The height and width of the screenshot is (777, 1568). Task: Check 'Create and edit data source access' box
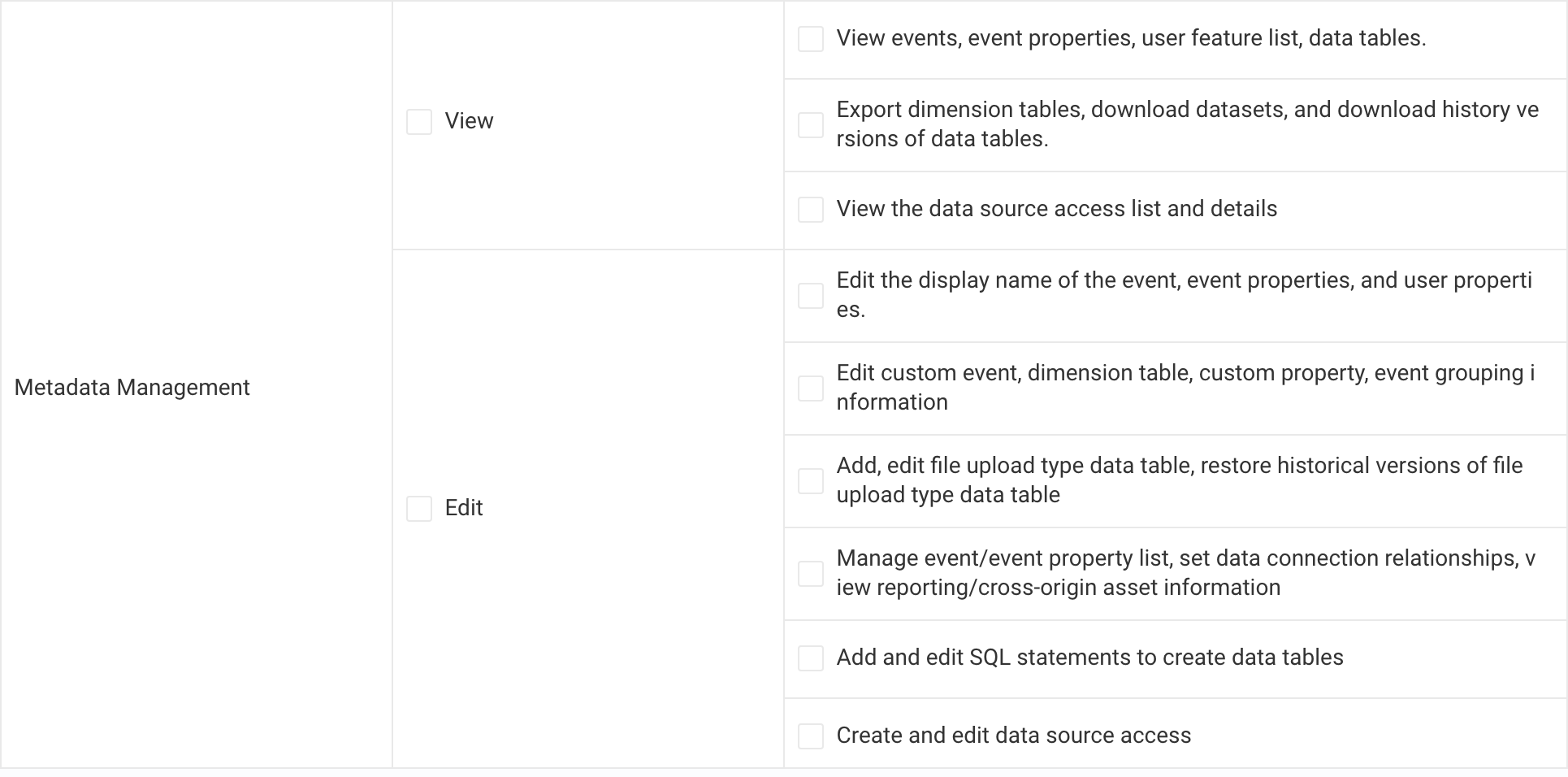[811, 736]
